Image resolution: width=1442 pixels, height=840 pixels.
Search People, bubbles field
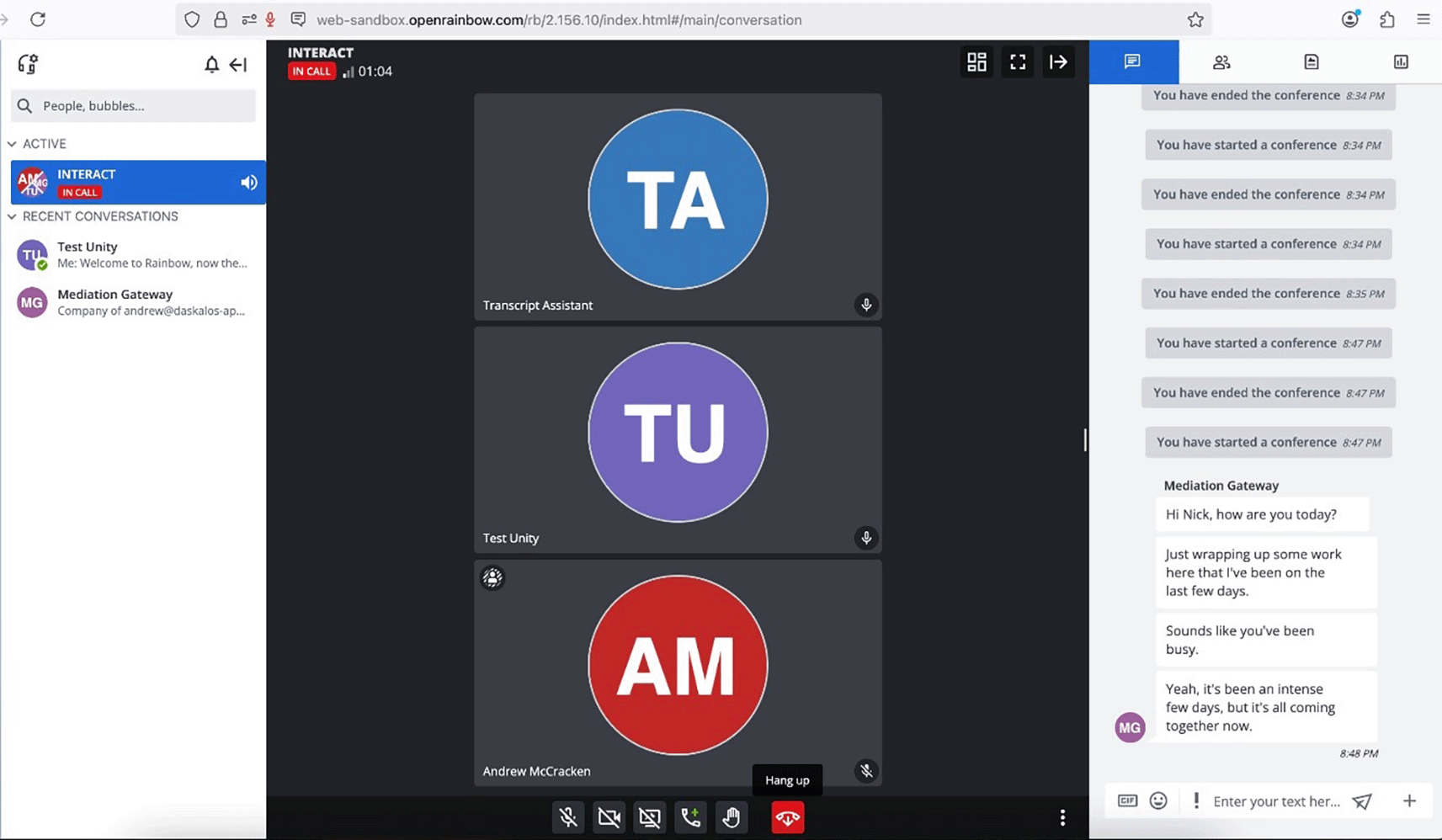[x=133, y=105]
